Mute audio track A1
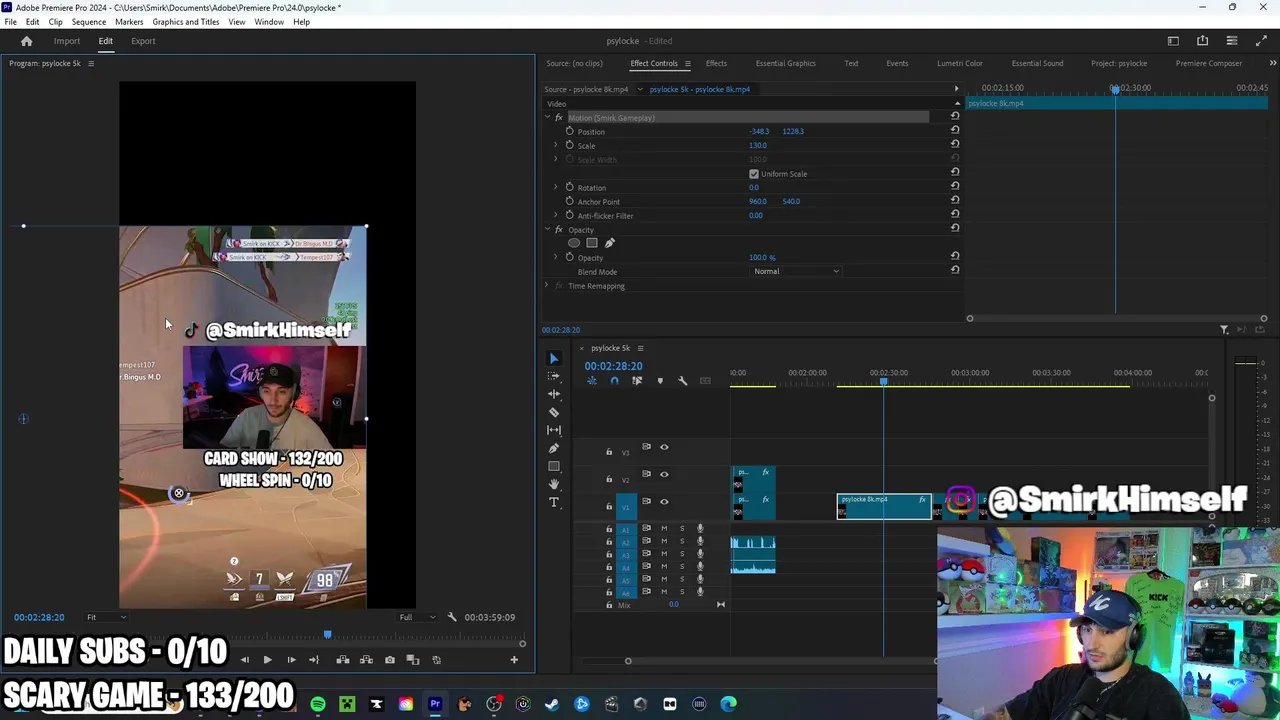 coord(664,528)
